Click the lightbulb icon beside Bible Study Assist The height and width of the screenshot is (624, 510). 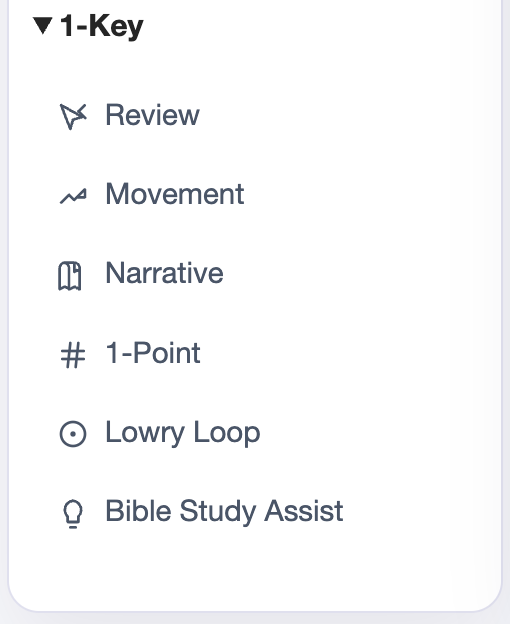73,514
